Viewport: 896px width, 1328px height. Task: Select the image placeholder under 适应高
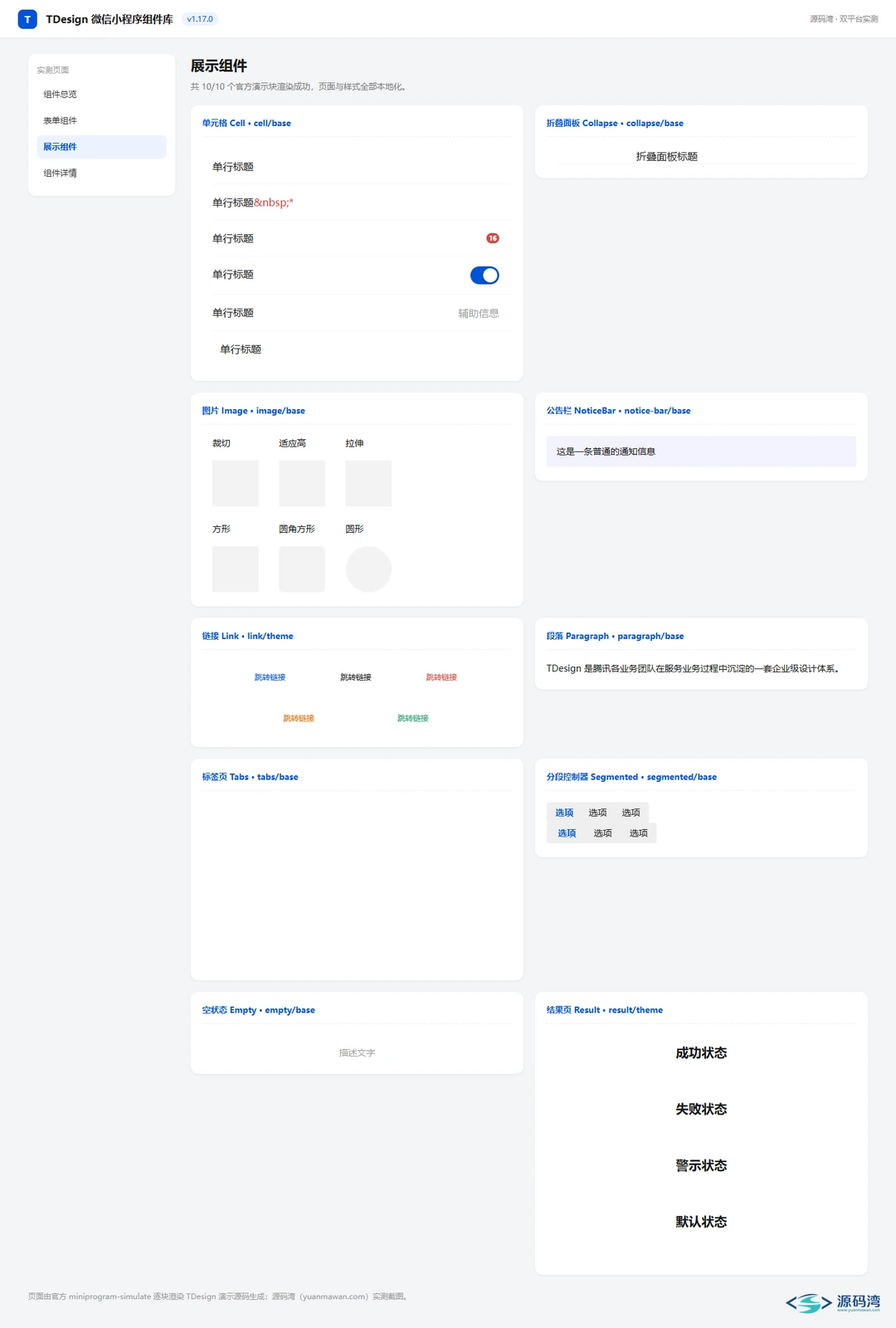point(302,483)
